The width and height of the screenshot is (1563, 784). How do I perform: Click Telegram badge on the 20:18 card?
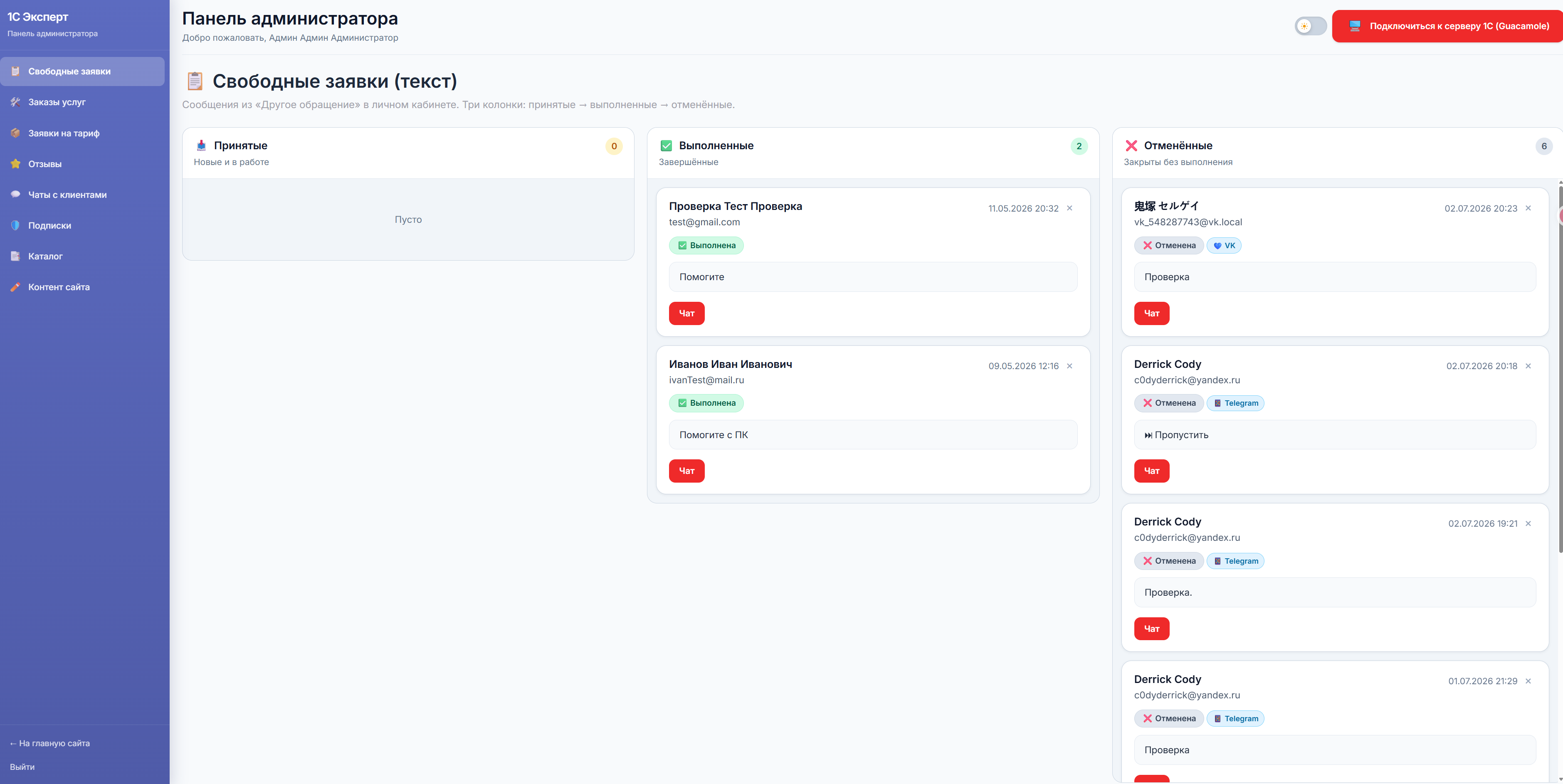click(x=1235, y=403)
